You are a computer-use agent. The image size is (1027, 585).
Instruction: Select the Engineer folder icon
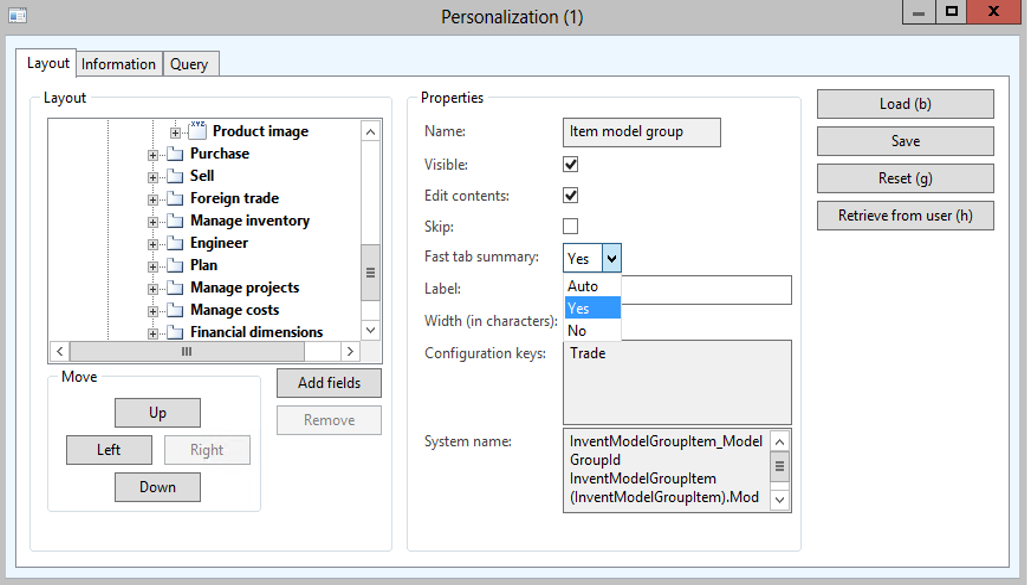pyautogui.click(x=175, y=243)
